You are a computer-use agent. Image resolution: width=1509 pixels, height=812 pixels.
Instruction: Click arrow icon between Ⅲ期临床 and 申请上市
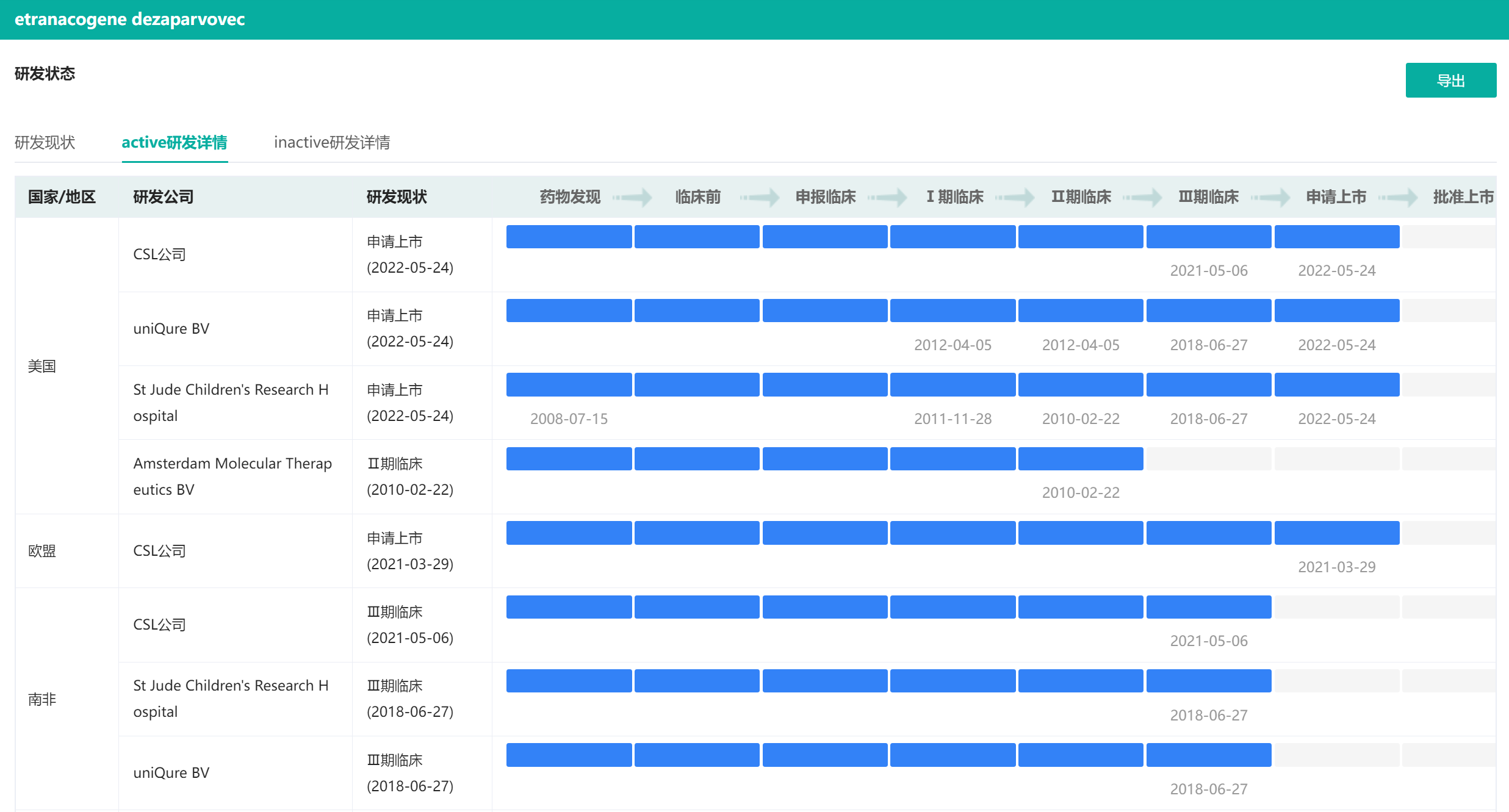tap(1271, 197)
